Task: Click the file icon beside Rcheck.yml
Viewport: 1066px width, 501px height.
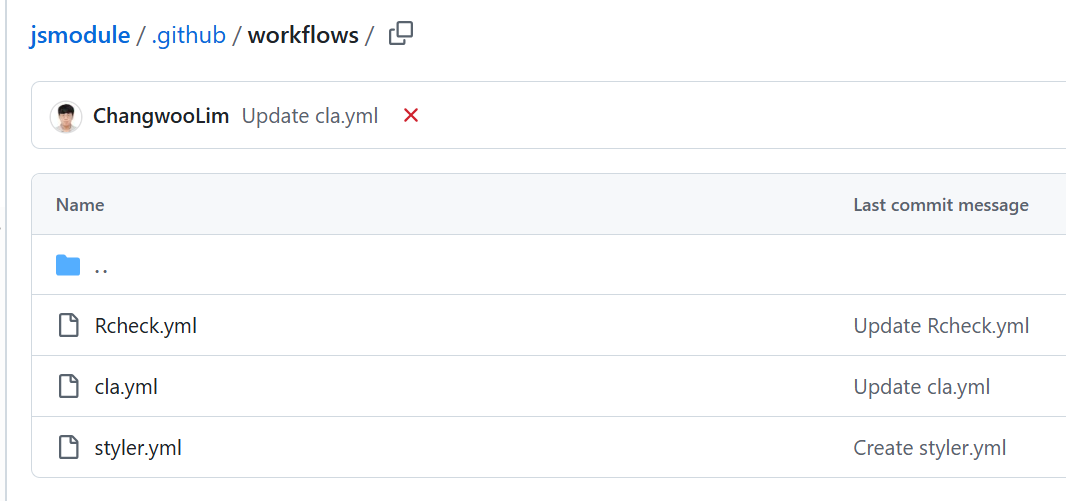Action: 68,326
